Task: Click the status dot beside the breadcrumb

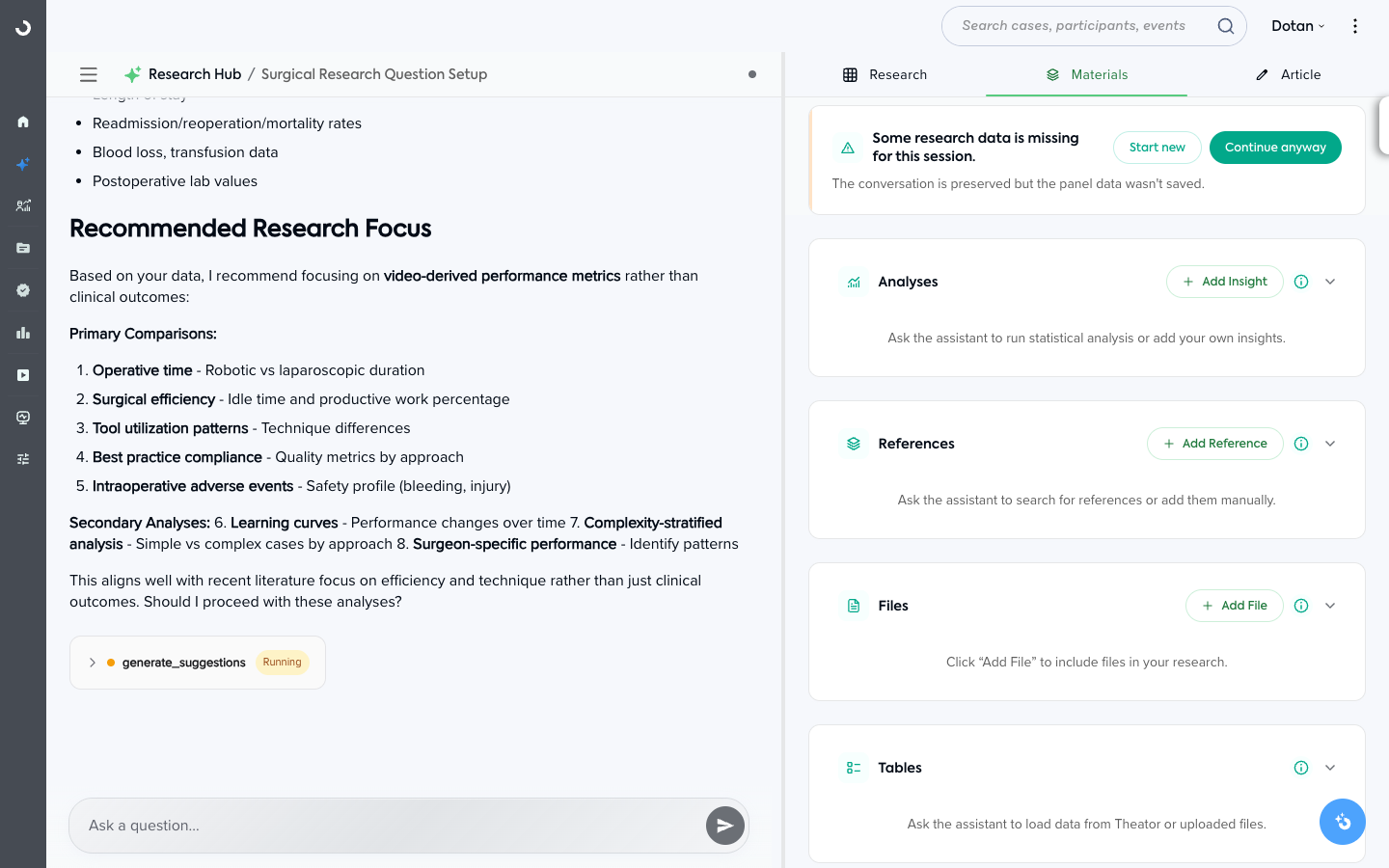Action: (x=752, y=74)
